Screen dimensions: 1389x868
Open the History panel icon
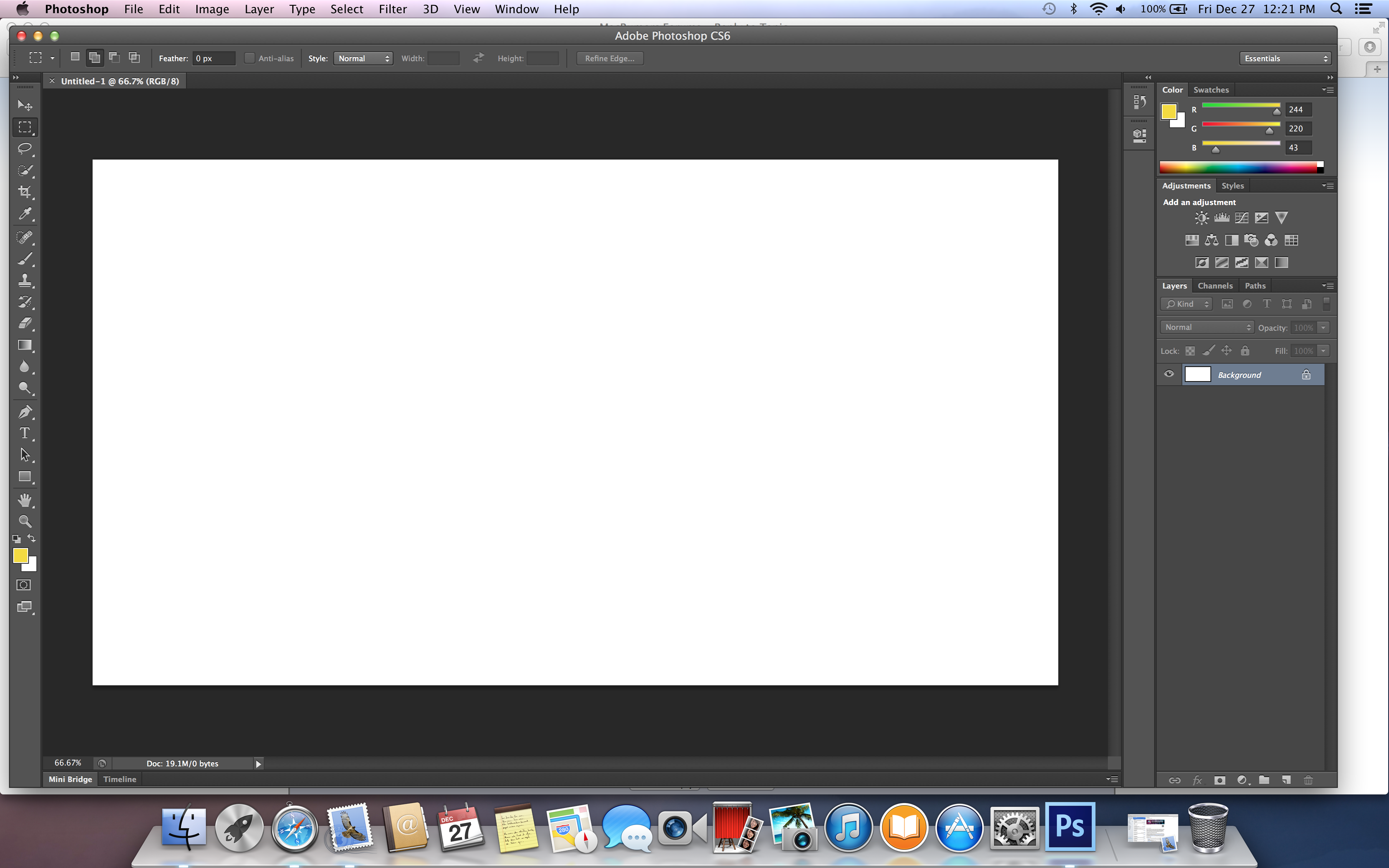pos(1139,102)
